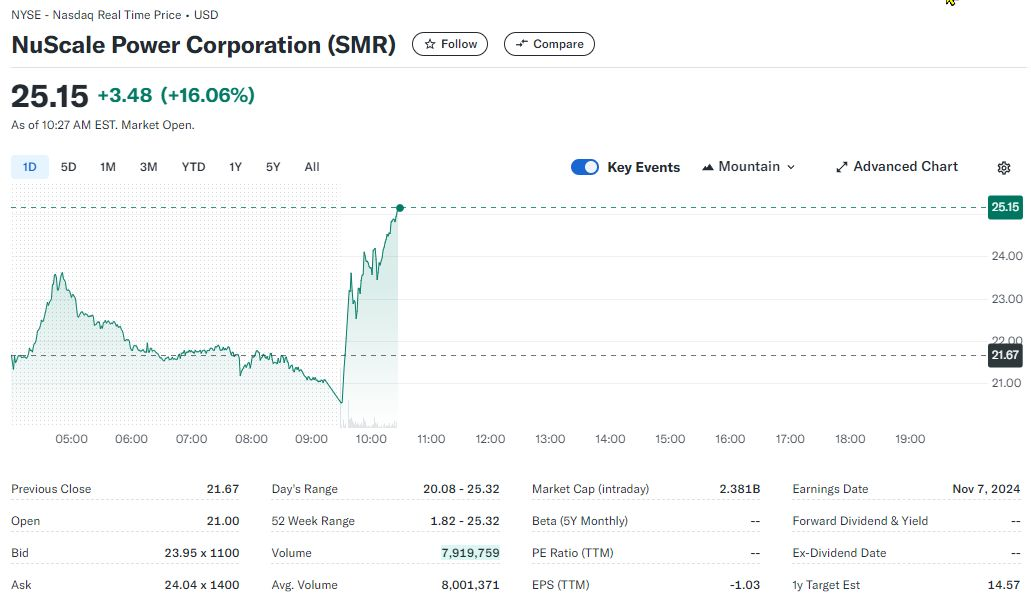Click the 10:00 time label on chart axis
The image size is (1031, 603).
371,439
